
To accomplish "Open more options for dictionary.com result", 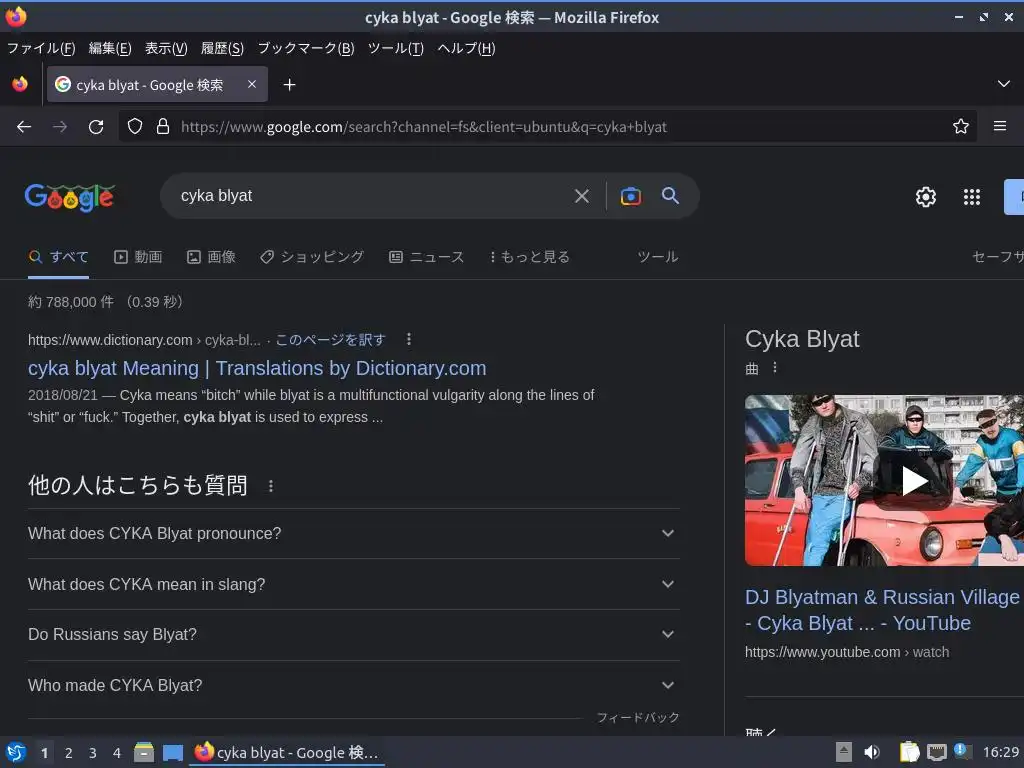I will (409, 339).
